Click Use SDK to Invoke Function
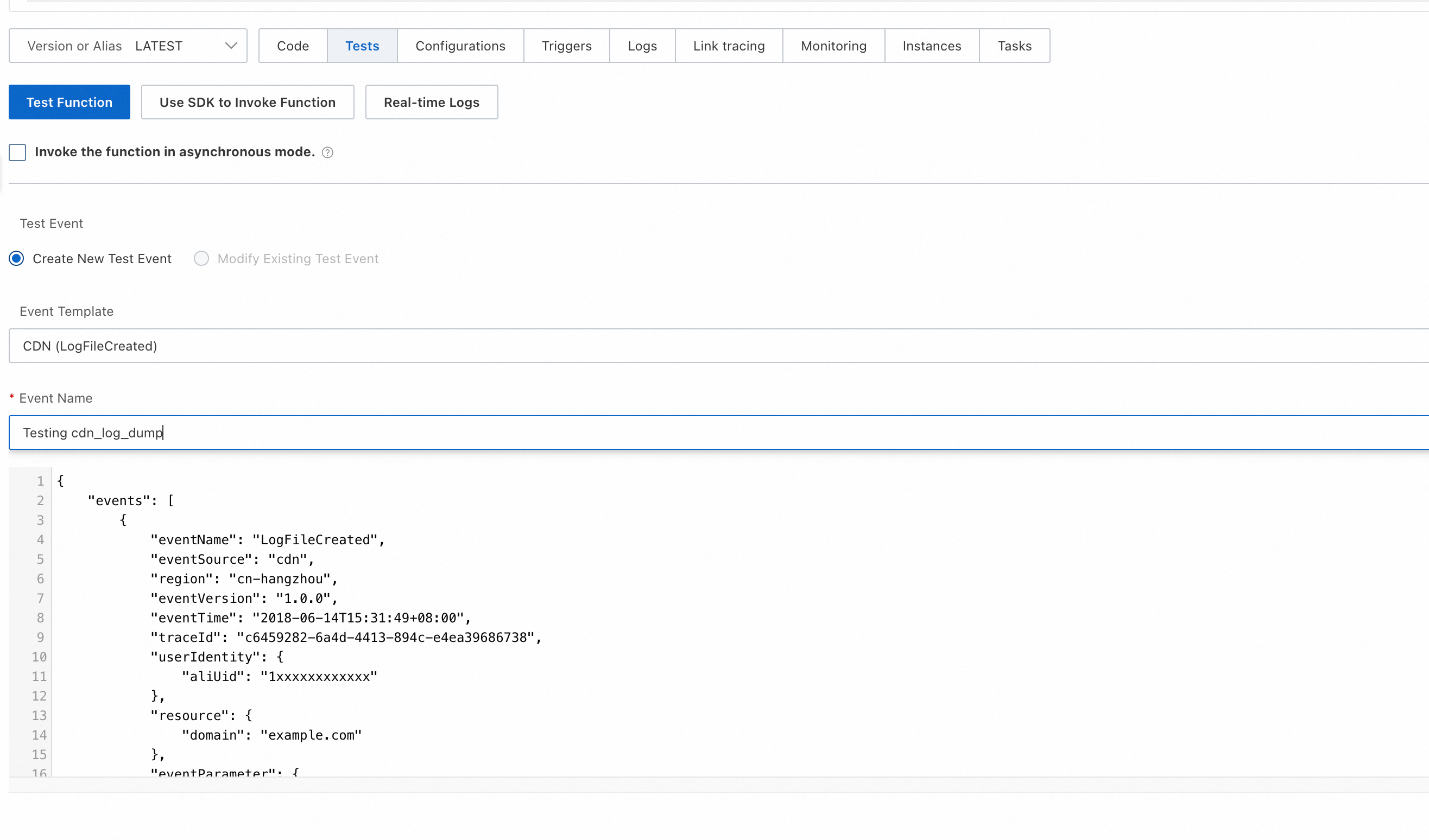Image resolution: width=1429 pixels, height=840 pixels. [247, 103]
